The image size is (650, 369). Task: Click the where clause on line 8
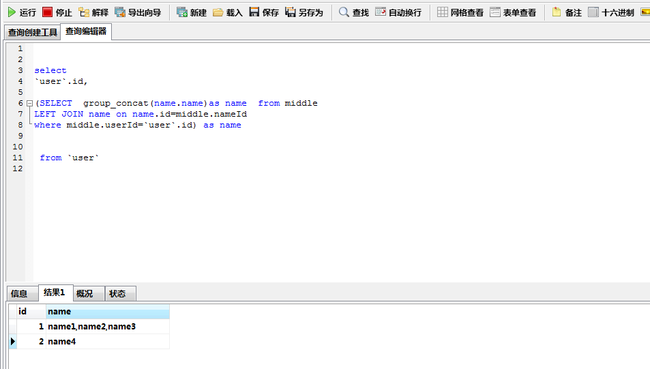tap(138, 125)
